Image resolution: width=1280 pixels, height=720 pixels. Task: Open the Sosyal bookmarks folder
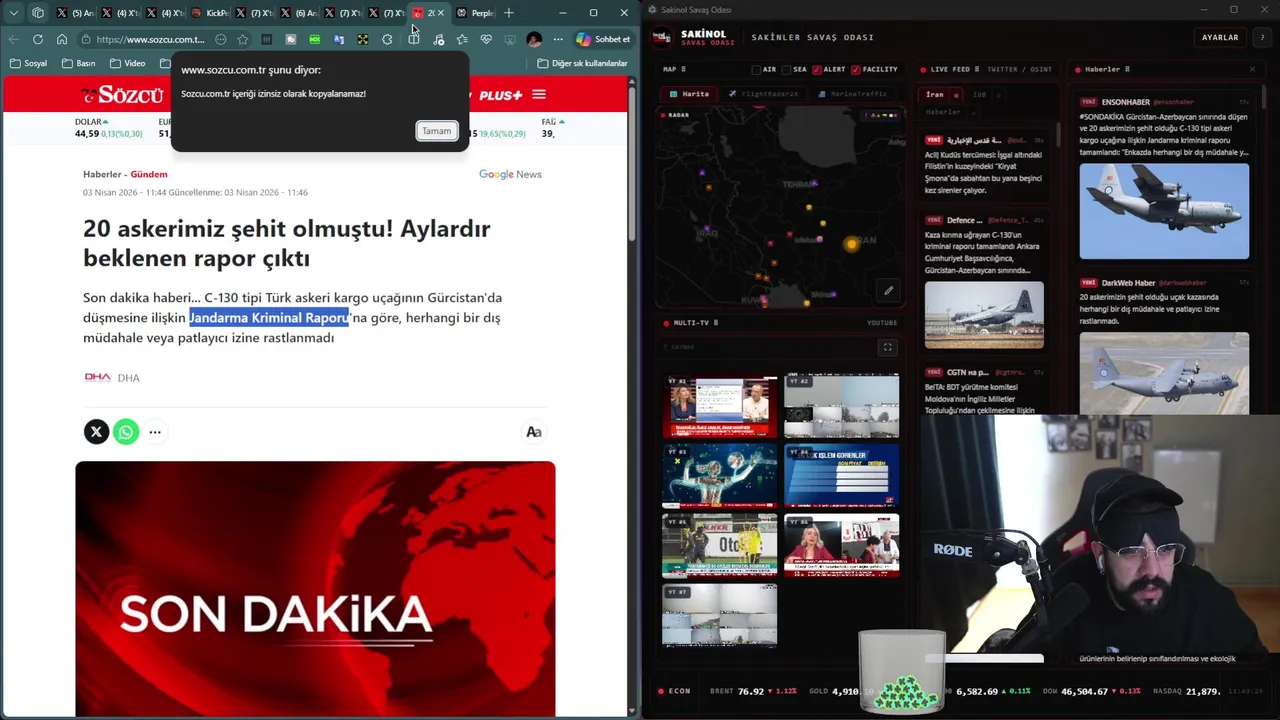(28, 63)
